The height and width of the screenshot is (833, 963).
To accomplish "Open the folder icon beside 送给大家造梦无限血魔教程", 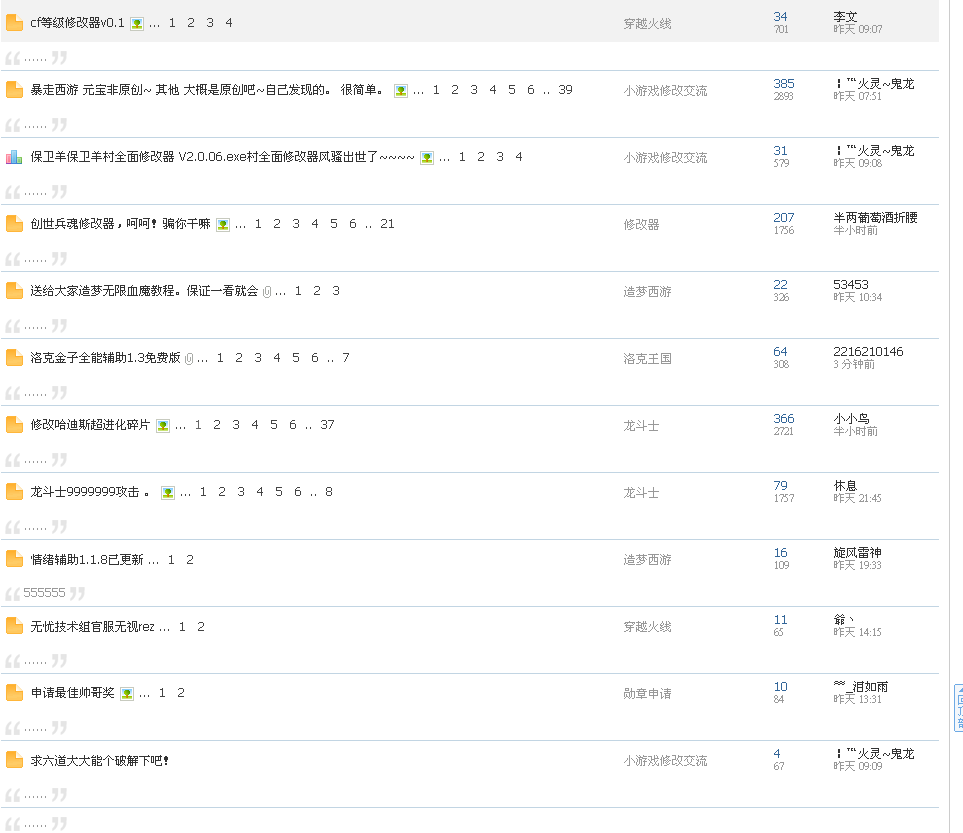I will 14,291.
